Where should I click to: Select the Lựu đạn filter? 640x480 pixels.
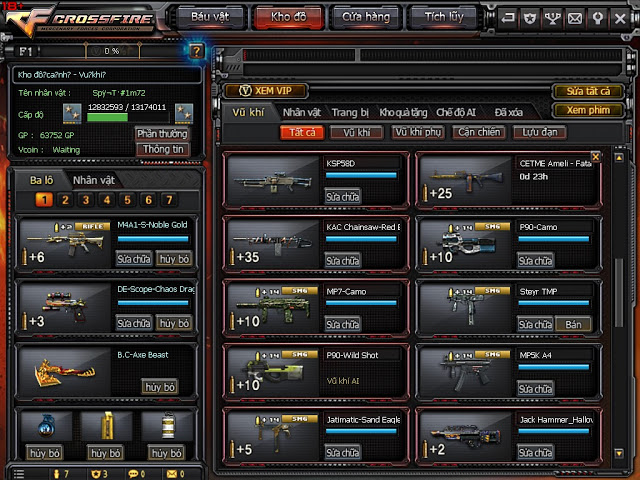tap(540, 133)
